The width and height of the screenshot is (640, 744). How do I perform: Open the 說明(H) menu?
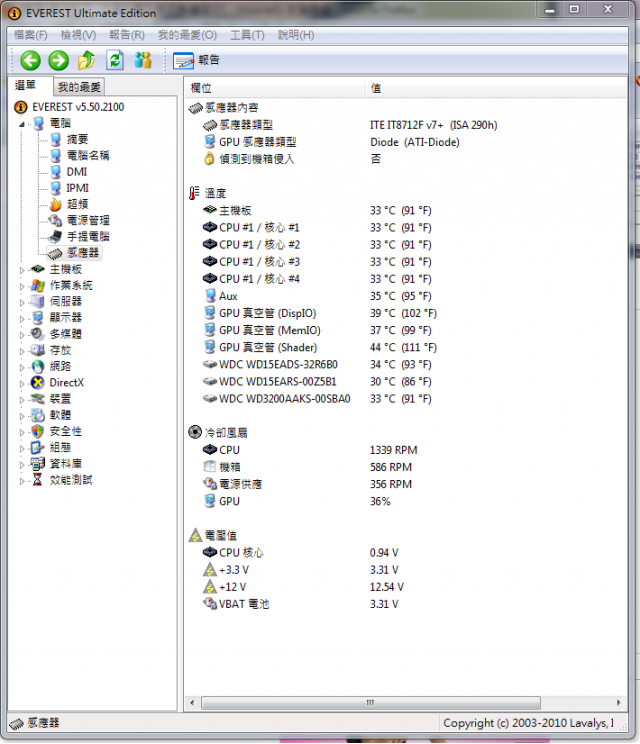click(x=296, y=35)
